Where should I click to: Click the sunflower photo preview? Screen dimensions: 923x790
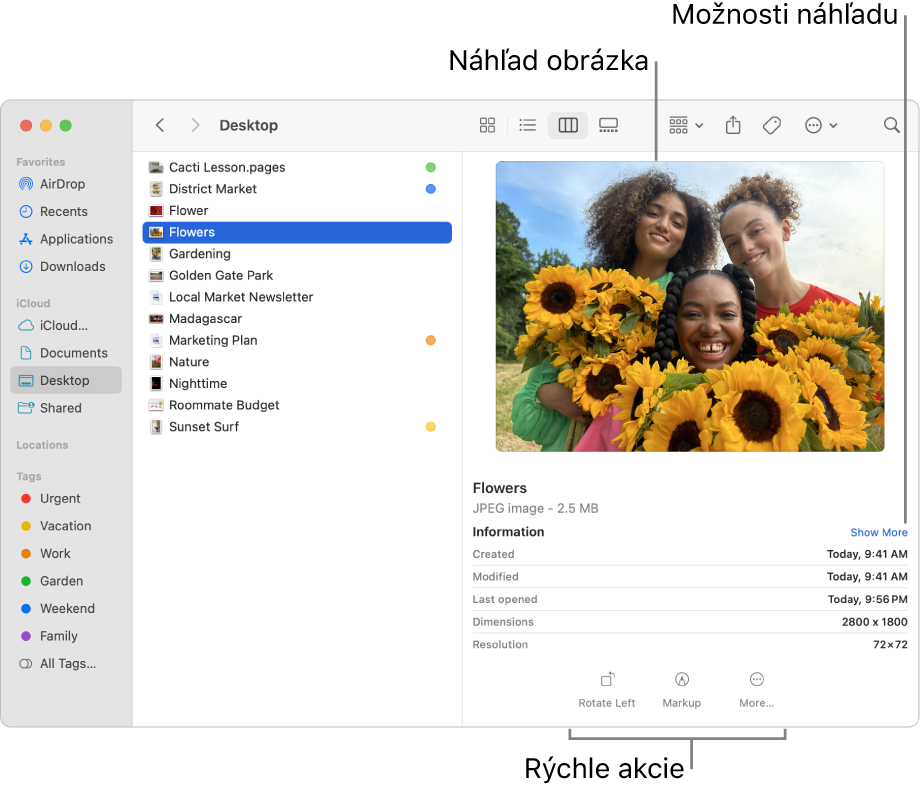click(x=690, y=307)
